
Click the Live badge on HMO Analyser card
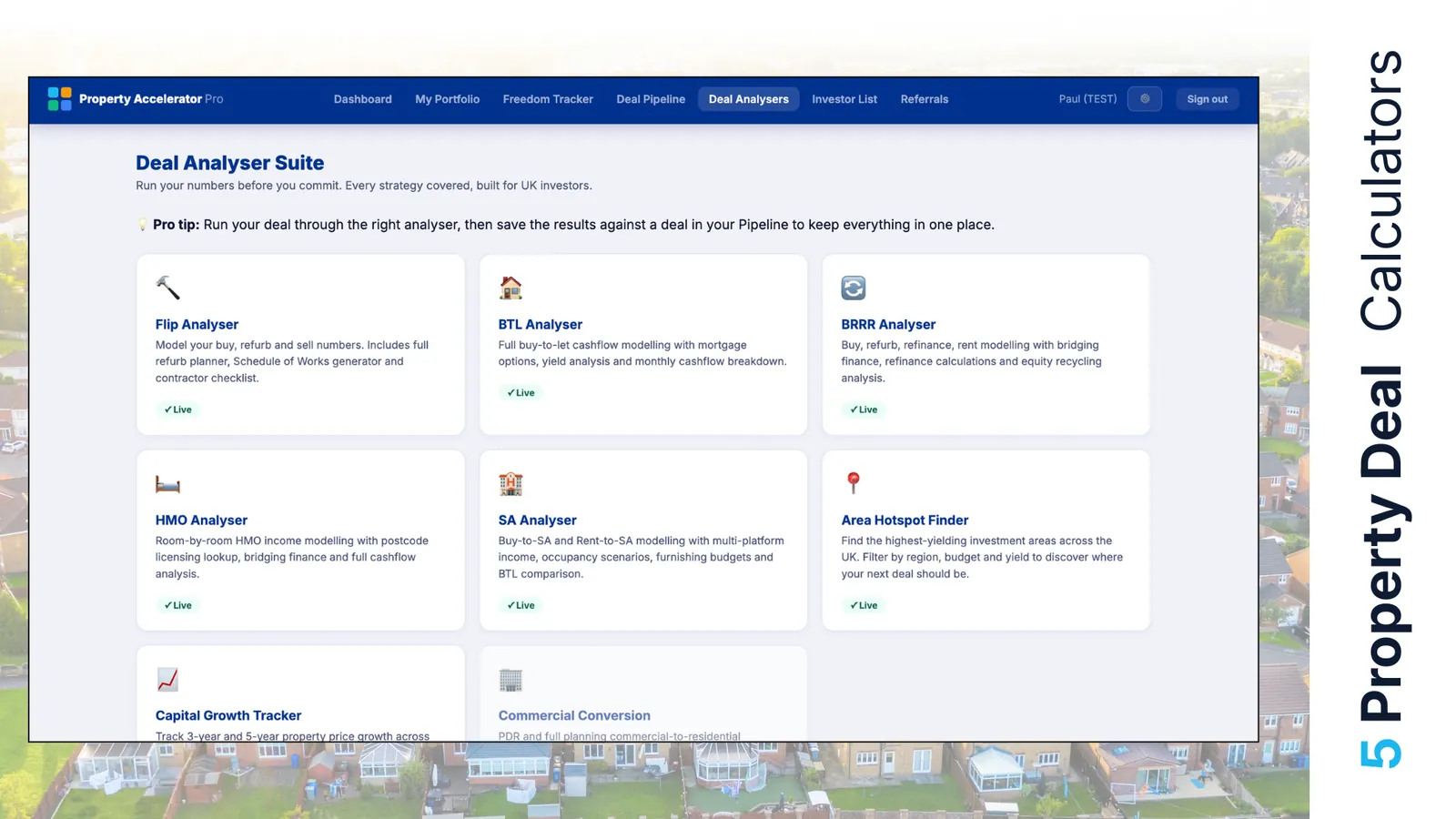click(177, 605)
